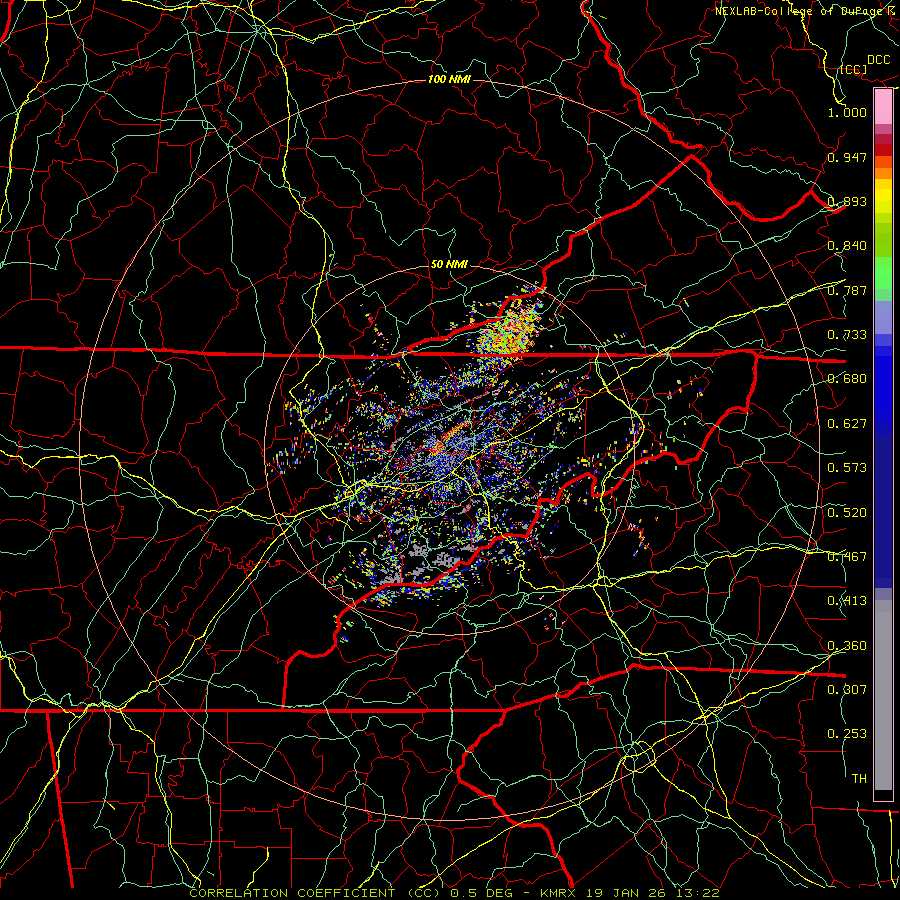Screen dimensions: 900x900
Task: Click the red band in color scale
Action: (883, 149)
